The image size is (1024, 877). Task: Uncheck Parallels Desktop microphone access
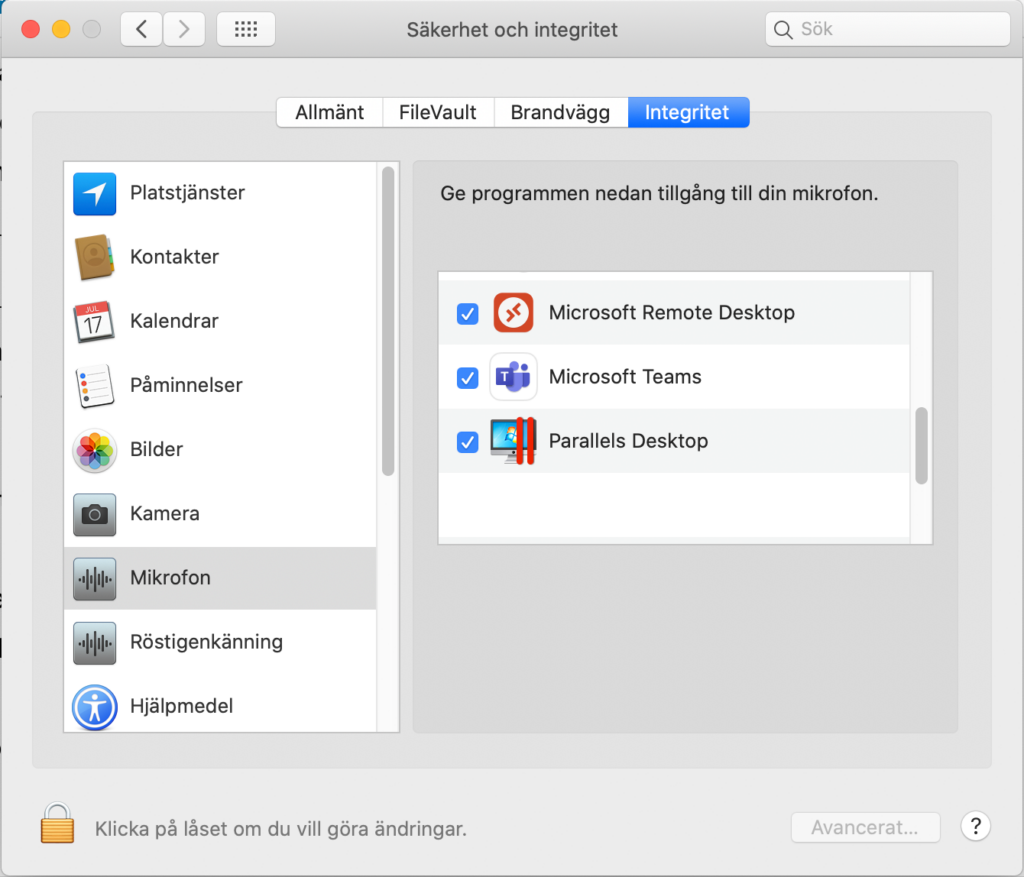(x=468, y=442)
